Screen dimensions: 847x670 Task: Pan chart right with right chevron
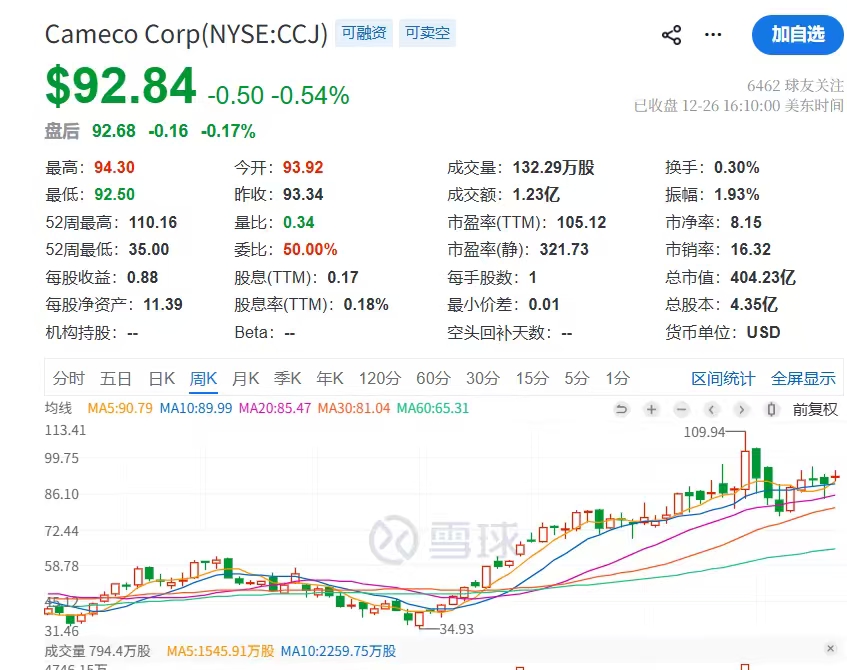pyautogui.click(x=741, y=410)
